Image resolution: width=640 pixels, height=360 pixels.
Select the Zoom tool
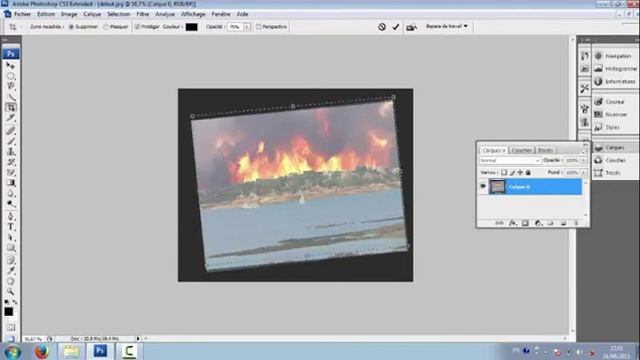[x=11, y=291]
